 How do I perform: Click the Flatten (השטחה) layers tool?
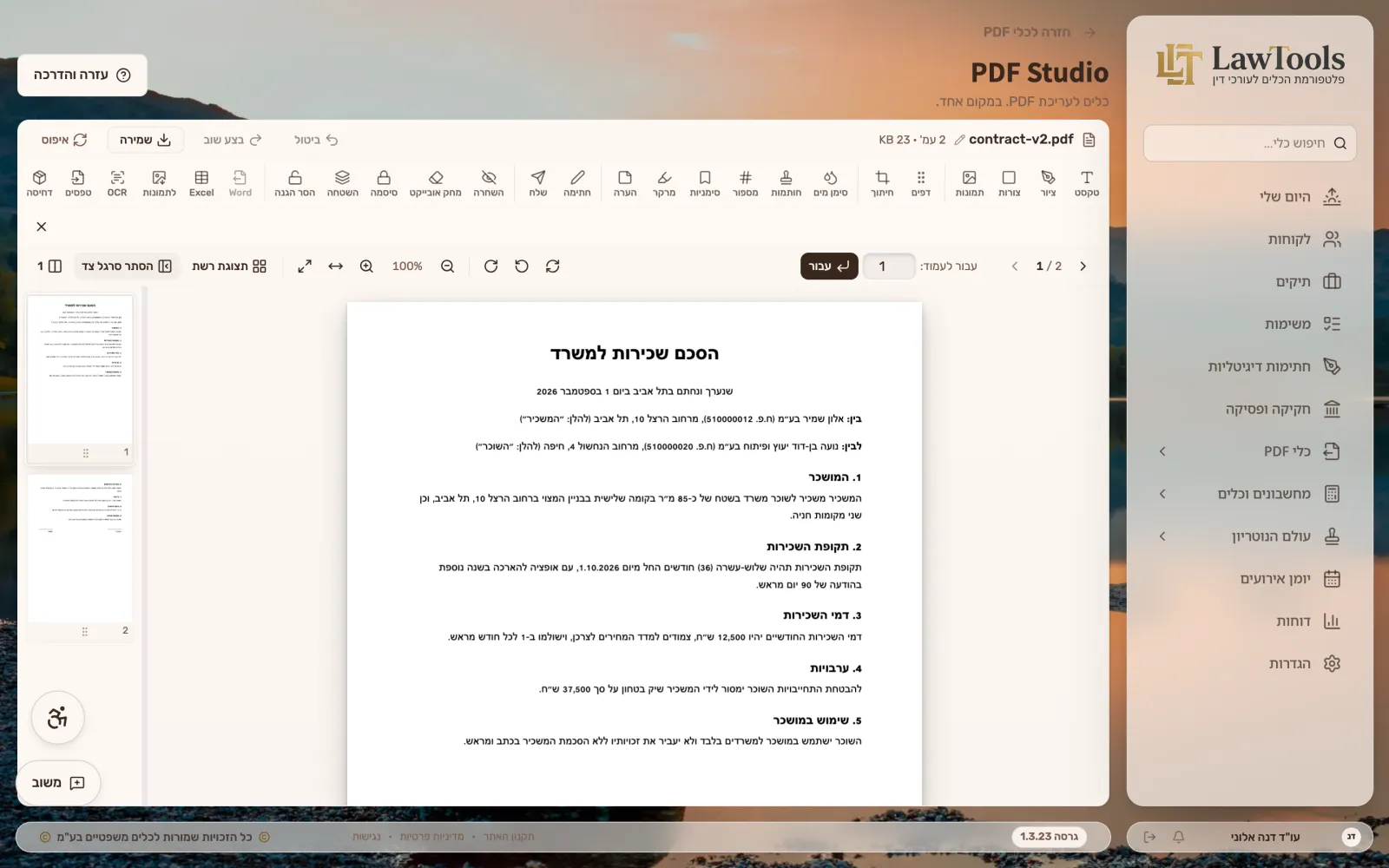[x=342, y=183]
